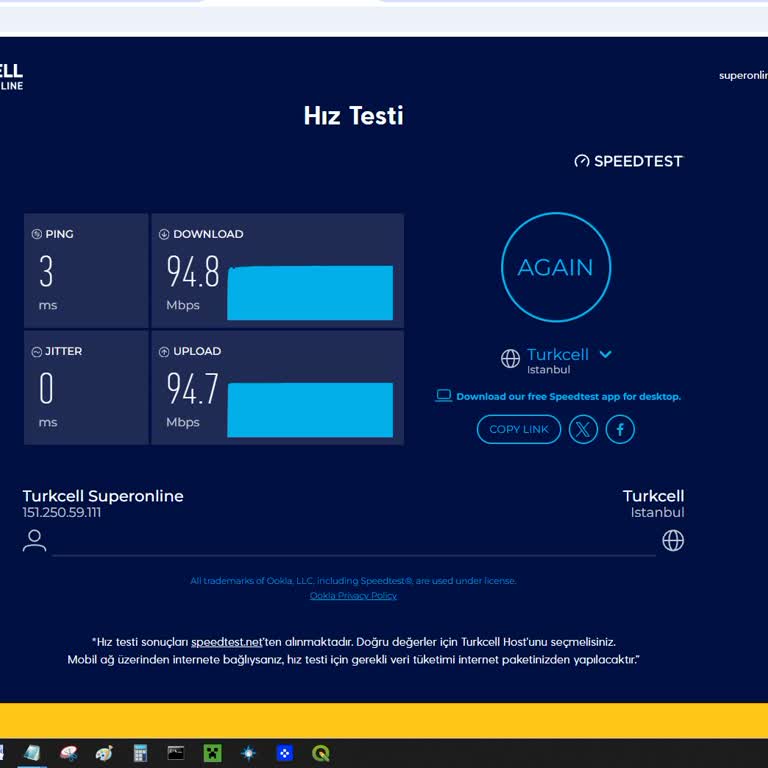Open Notepad from the taskbar
This screenshot has height=768, width=768.
32,753
